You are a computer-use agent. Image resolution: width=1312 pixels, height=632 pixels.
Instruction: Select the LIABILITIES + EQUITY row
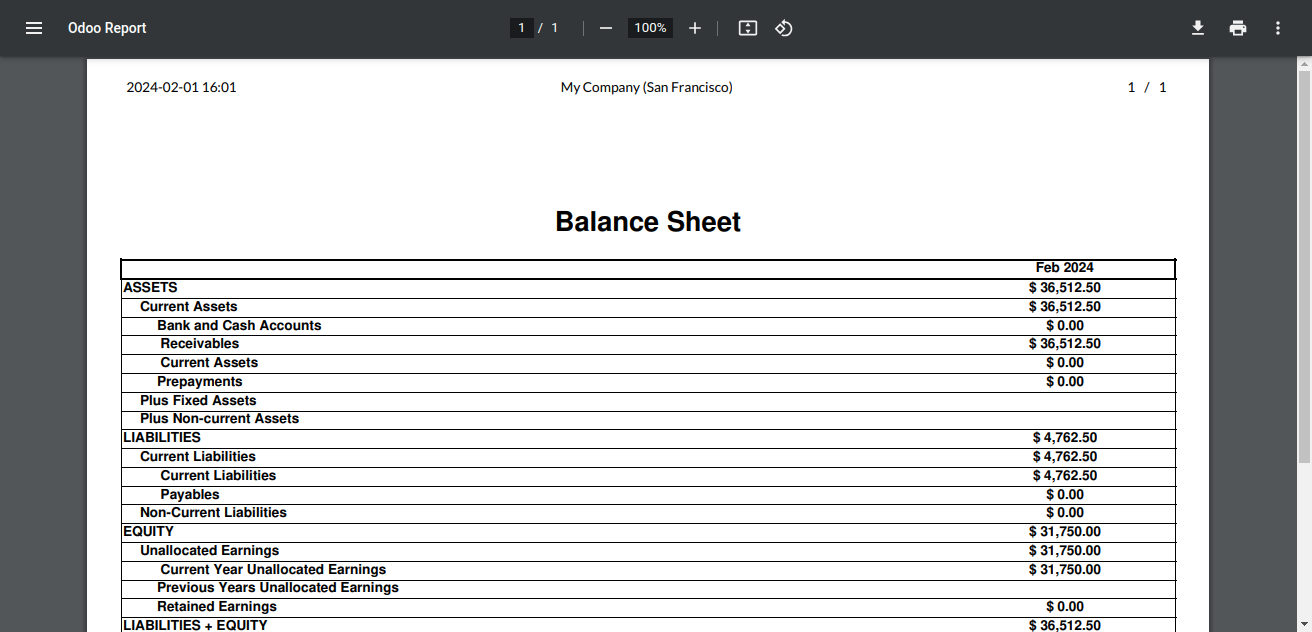pos(648,625)
